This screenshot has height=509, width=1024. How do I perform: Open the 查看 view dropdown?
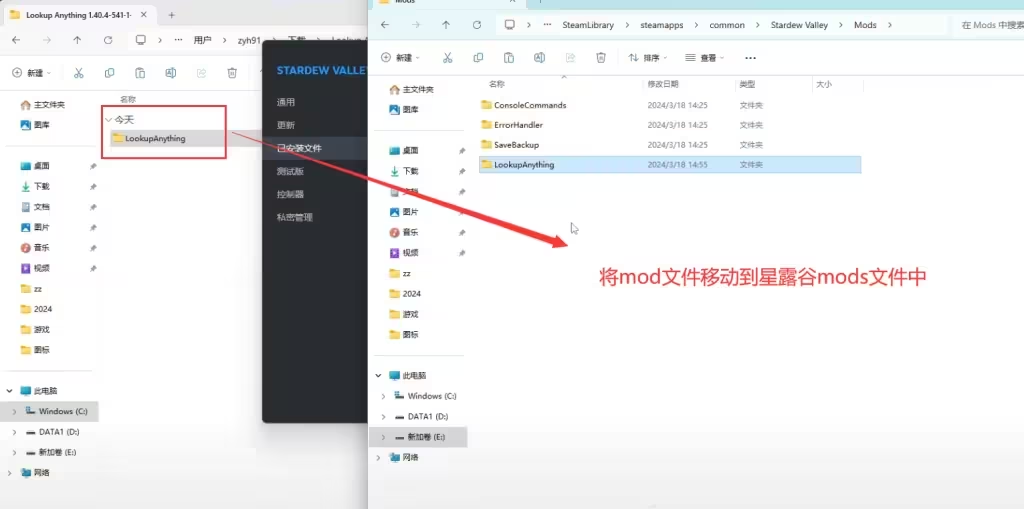coord(705,57)
